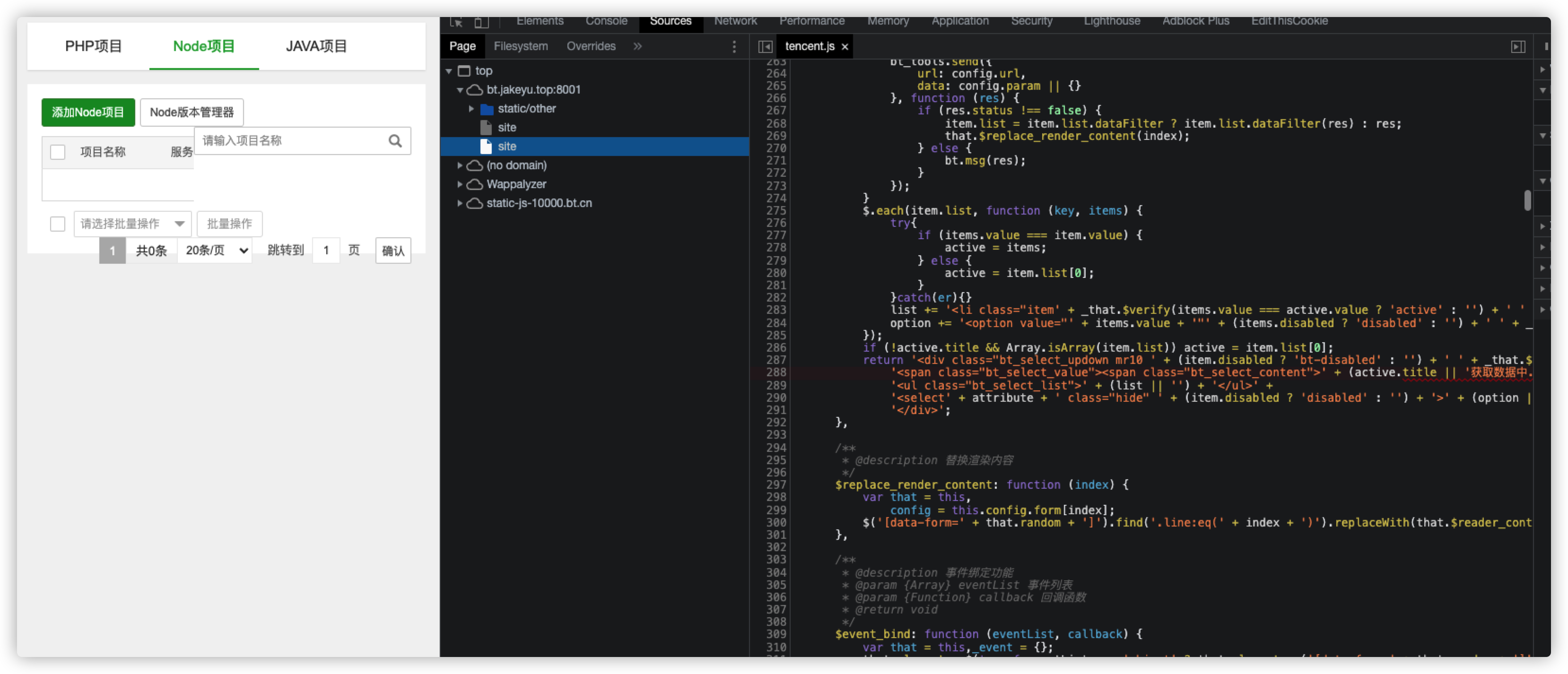This screenshot has width=1568, height=674.
Task: Open the three-dot menu in Sources navigator
Action: pos(734,47)
